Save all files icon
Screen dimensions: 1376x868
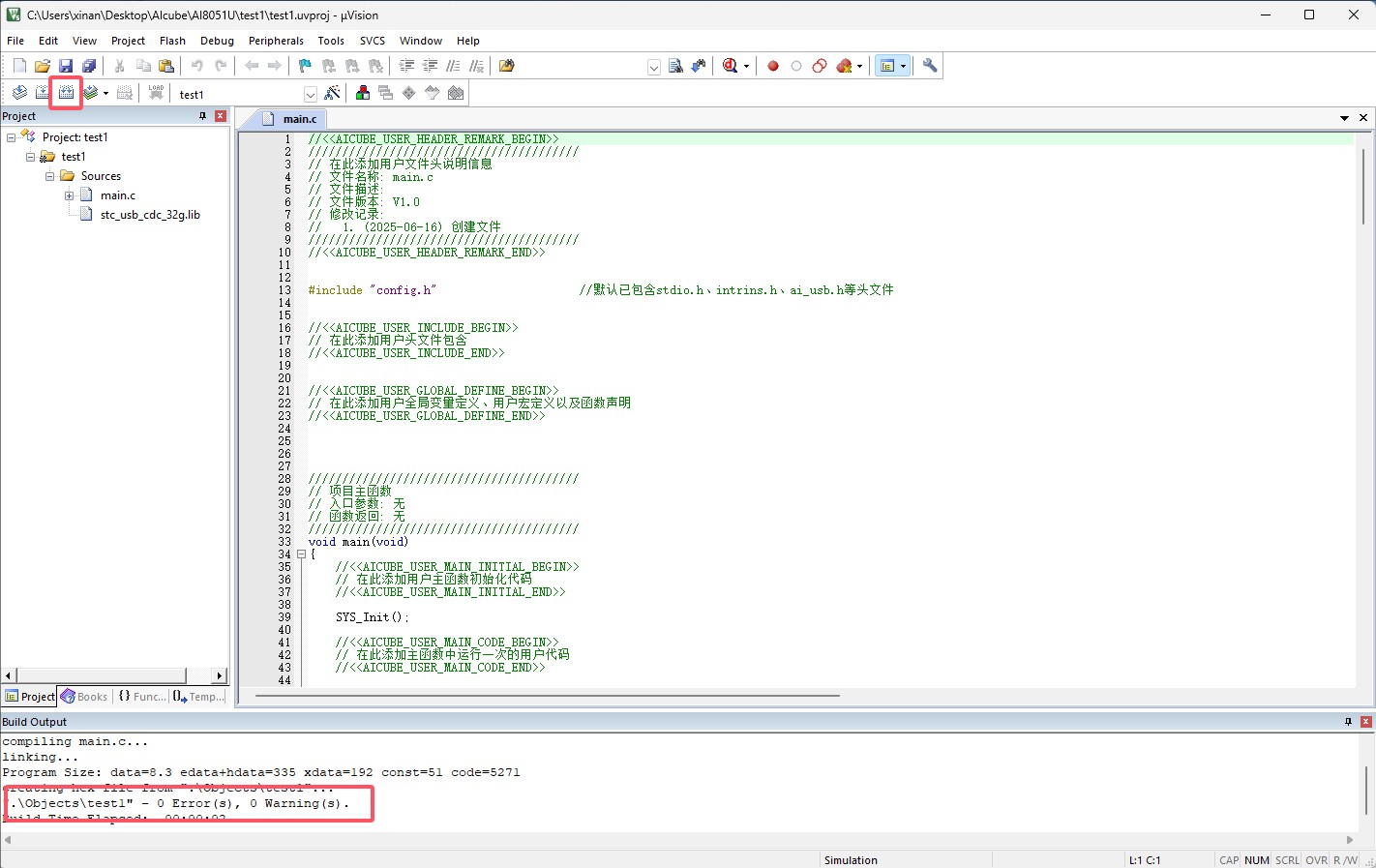[89, 66]
